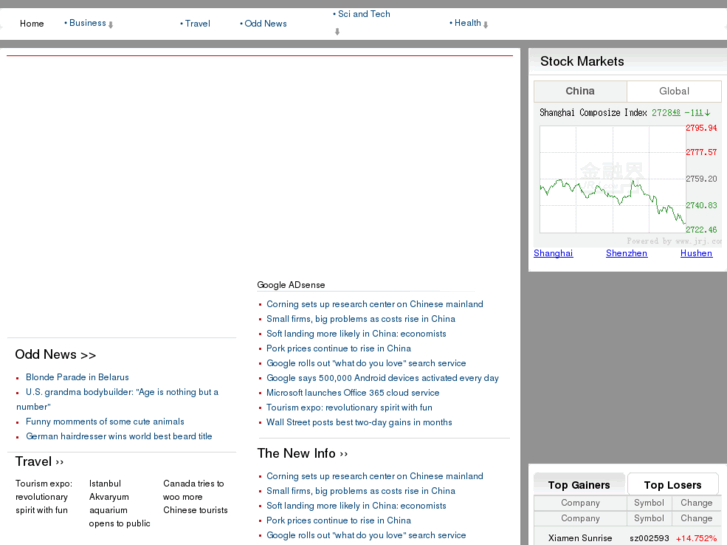Click the Stock Markets heading
Image resolution: width=727 pixels, height=545 pixels.
point(582,62)
